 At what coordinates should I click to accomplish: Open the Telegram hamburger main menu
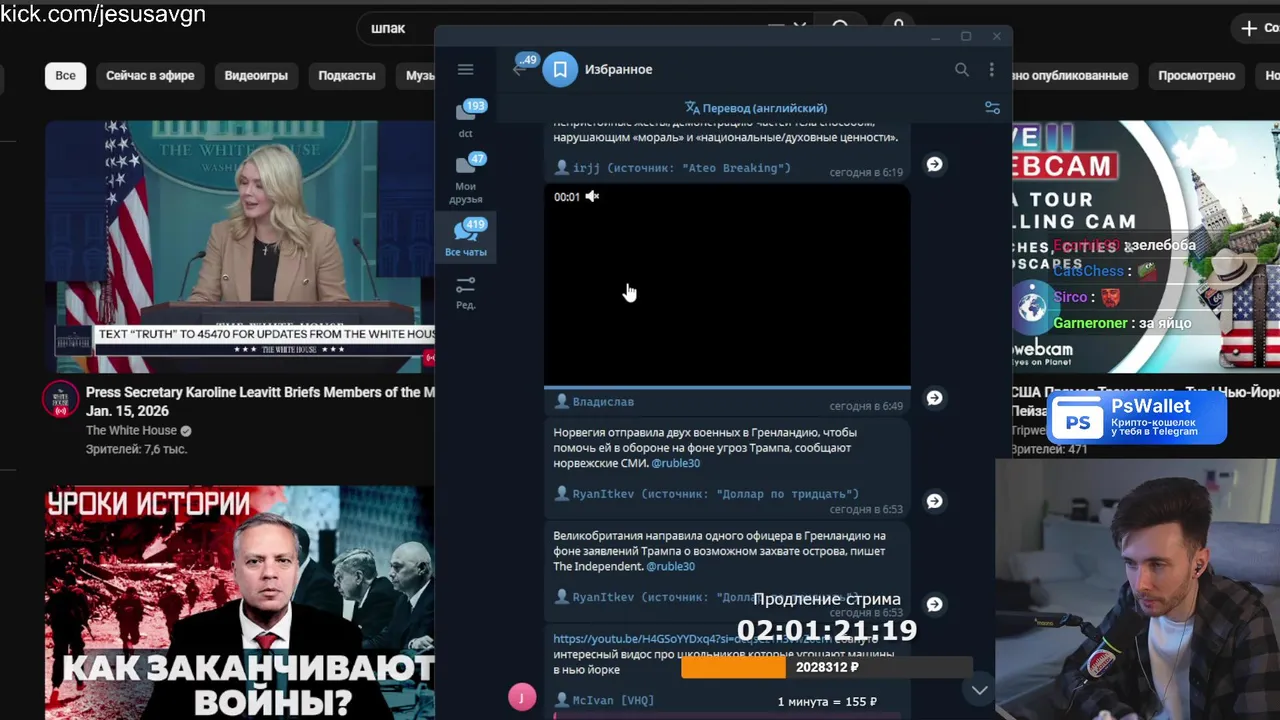coord(465,69)
